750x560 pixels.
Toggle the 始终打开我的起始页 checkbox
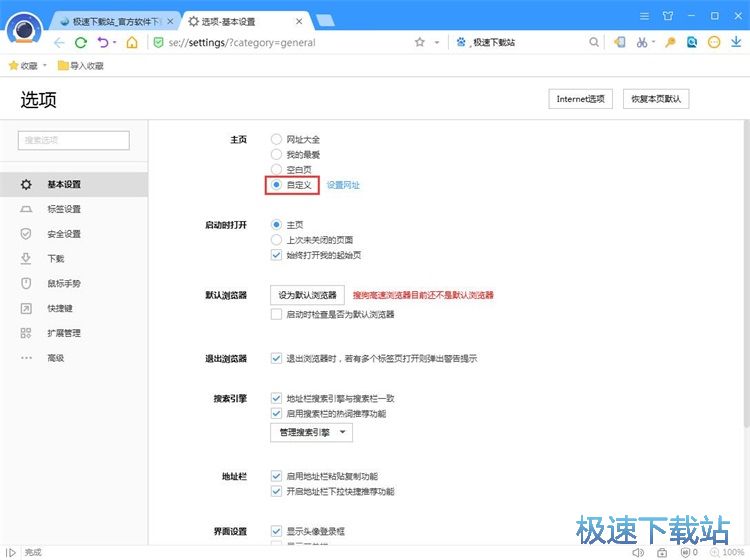coord(276,255)
